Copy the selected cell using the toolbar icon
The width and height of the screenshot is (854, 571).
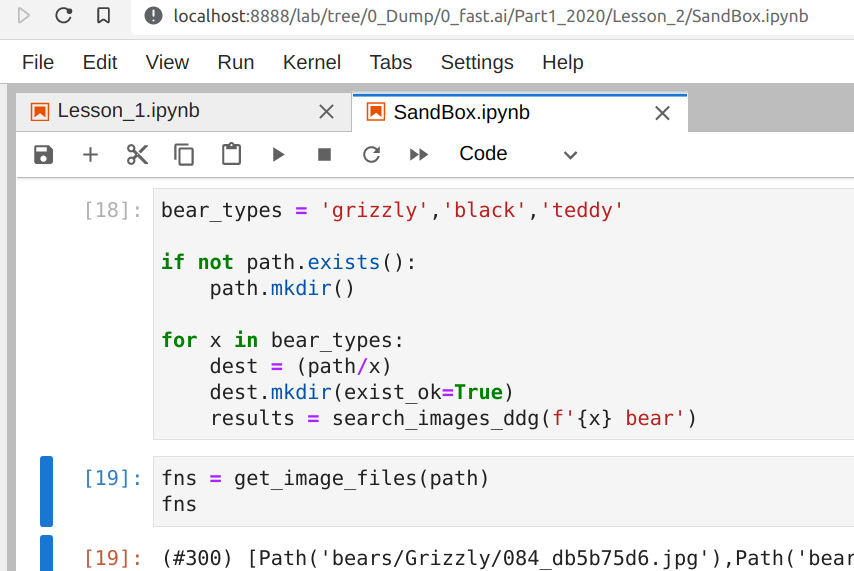point(184,154)
